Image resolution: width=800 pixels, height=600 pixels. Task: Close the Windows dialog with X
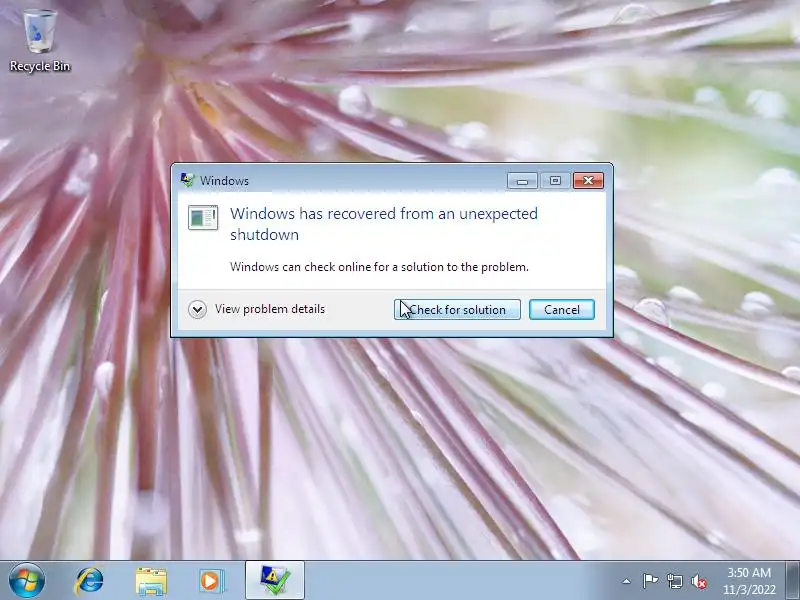[x=588, y=181]
